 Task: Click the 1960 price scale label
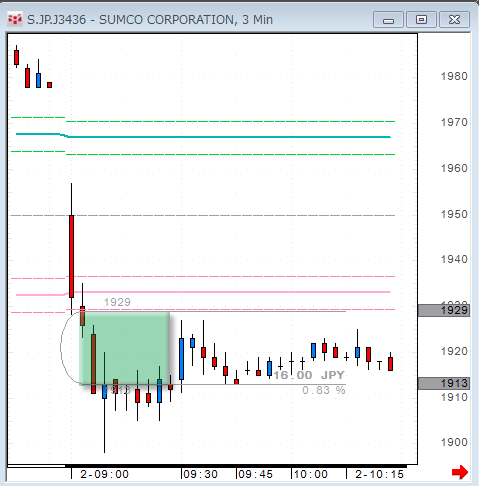tap(454, 168)
